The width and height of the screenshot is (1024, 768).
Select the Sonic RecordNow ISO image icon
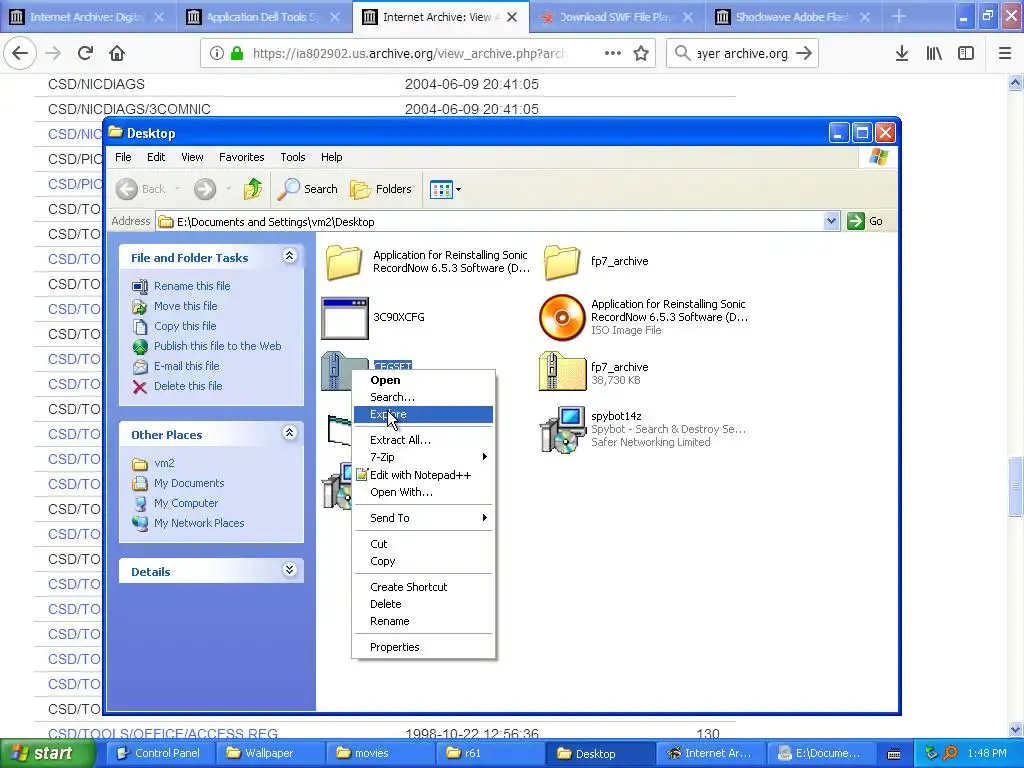click(x=562, y=317)
